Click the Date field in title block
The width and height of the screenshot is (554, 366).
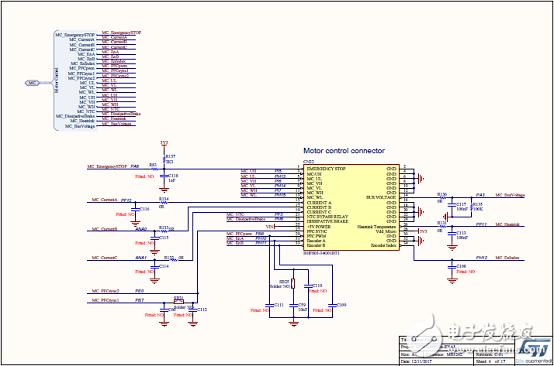(437, 361)
